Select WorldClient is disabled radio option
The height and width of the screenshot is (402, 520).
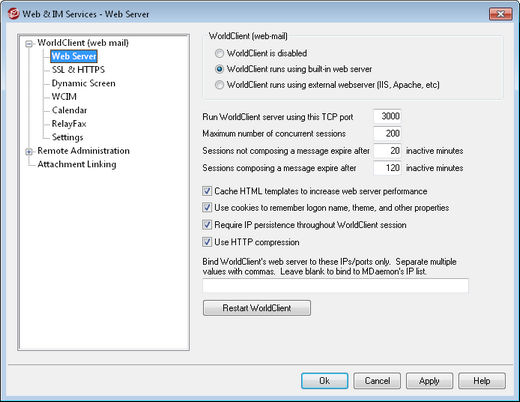click(219, 53)
